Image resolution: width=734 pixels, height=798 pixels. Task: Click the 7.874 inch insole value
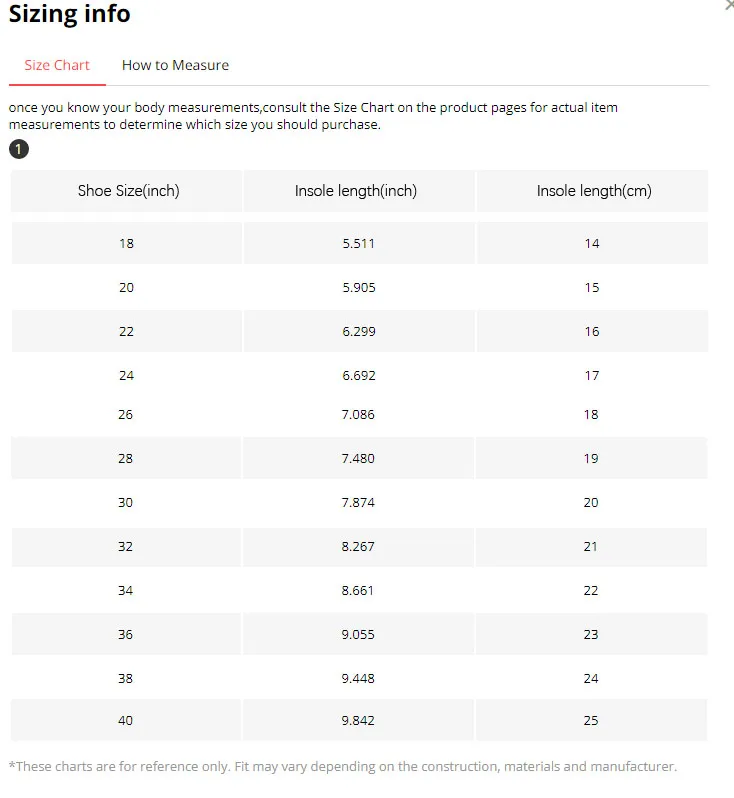[x=358, y=502]
